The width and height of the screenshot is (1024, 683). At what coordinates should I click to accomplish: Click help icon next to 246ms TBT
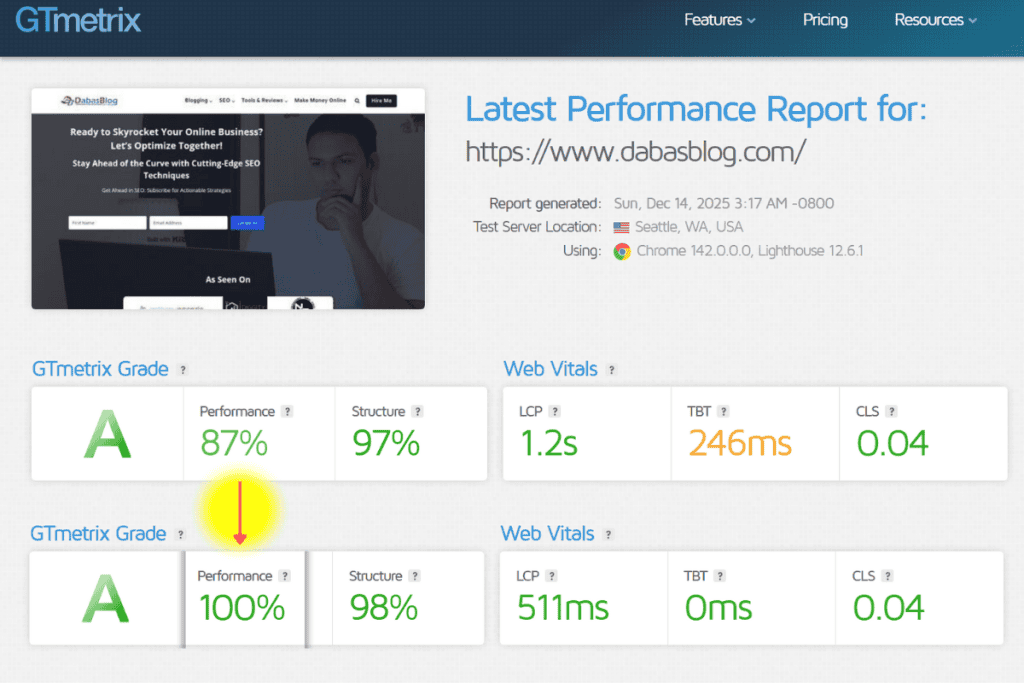723,411
